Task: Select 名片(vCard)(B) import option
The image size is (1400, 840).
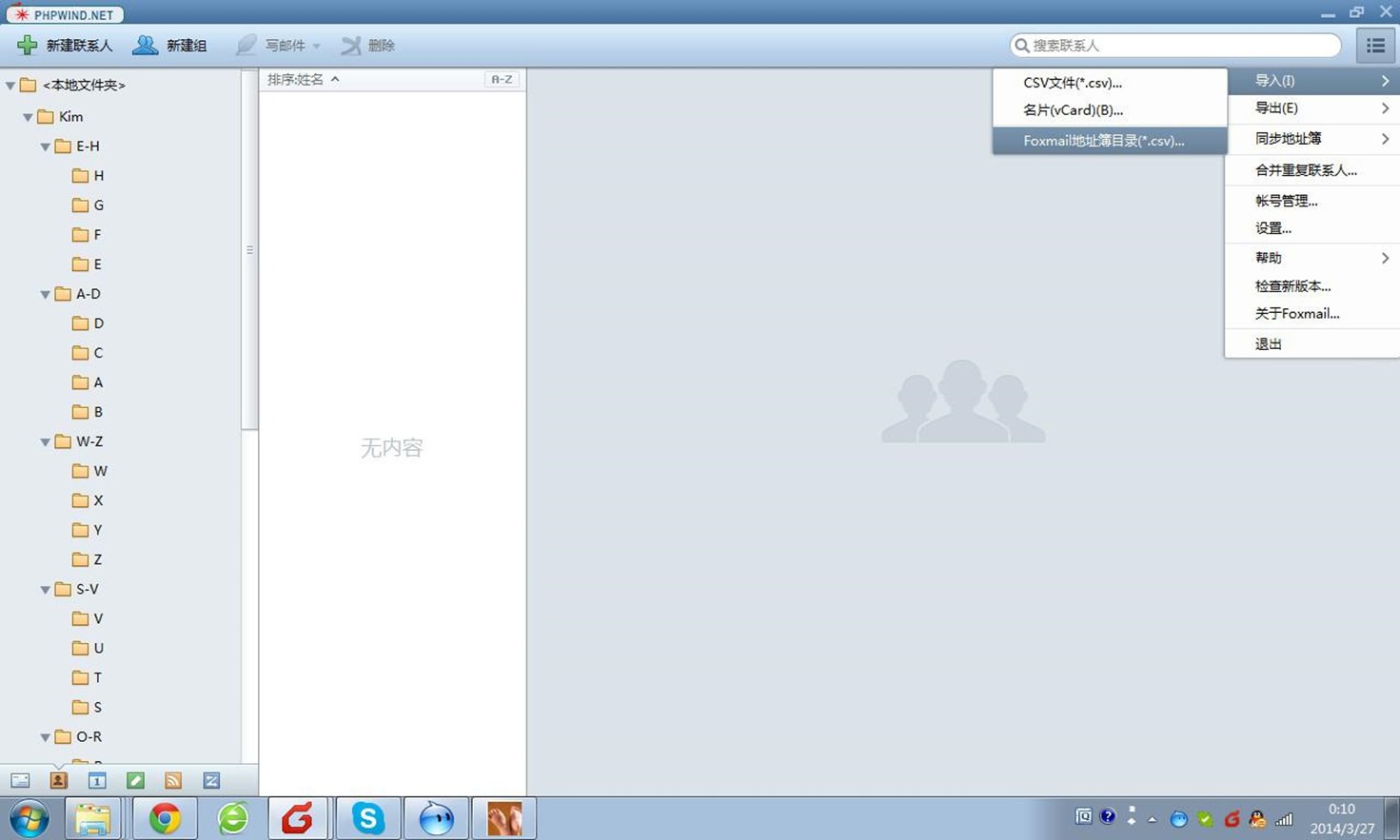Action: [x=1073, y=110]
